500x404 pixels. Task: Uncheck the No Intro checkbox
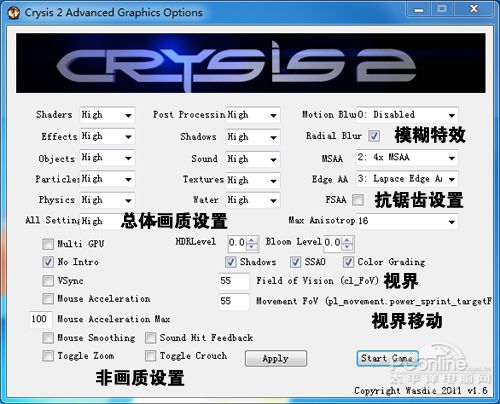point(48,262)
